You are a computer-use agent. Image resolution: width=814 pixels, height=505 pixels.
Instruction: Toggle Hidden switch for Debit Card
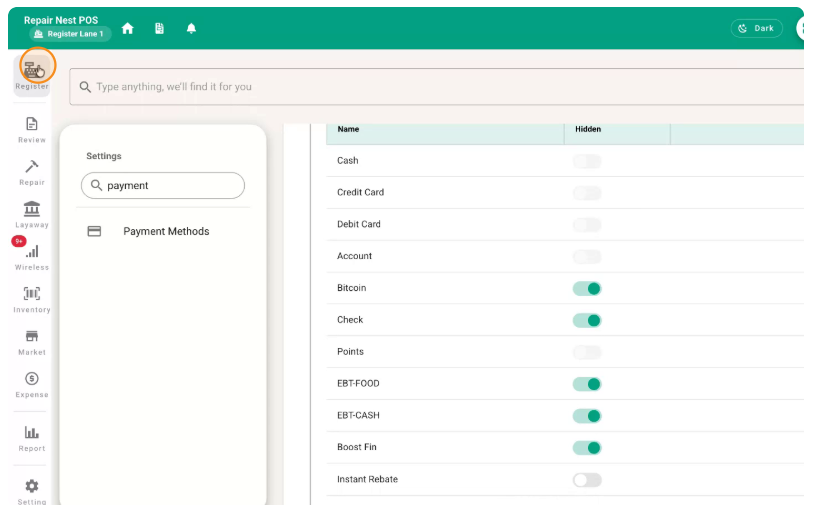(587, 225)
